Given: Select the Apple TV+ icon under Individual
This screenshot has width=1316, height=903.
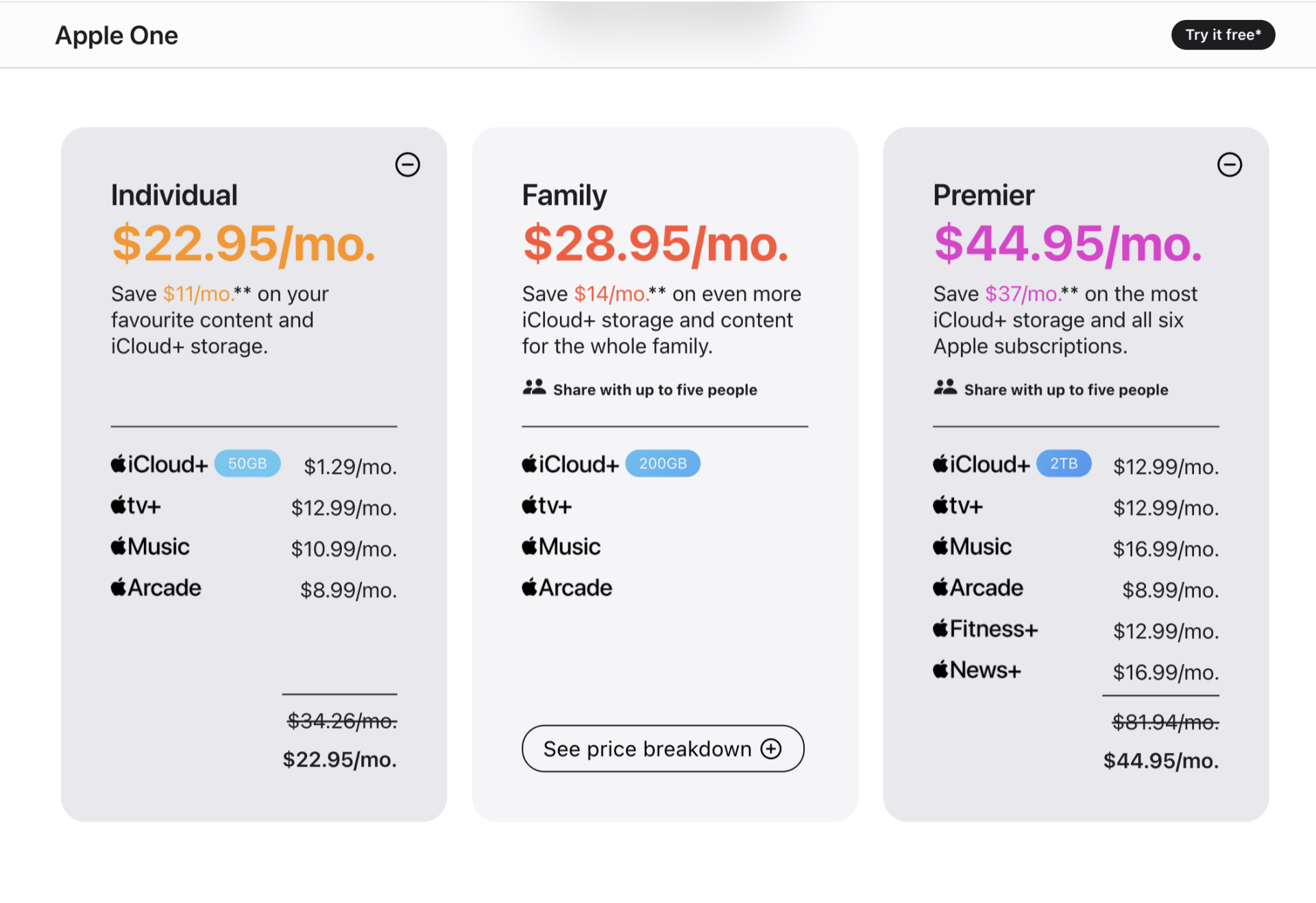Looking at the screenshot, I should 117,506.
